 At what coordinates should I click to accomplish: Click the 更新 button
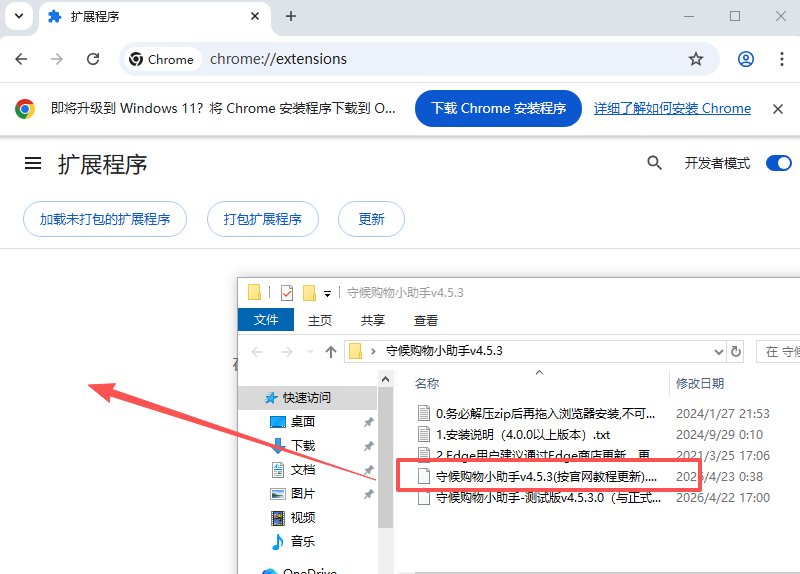[371, 219]
